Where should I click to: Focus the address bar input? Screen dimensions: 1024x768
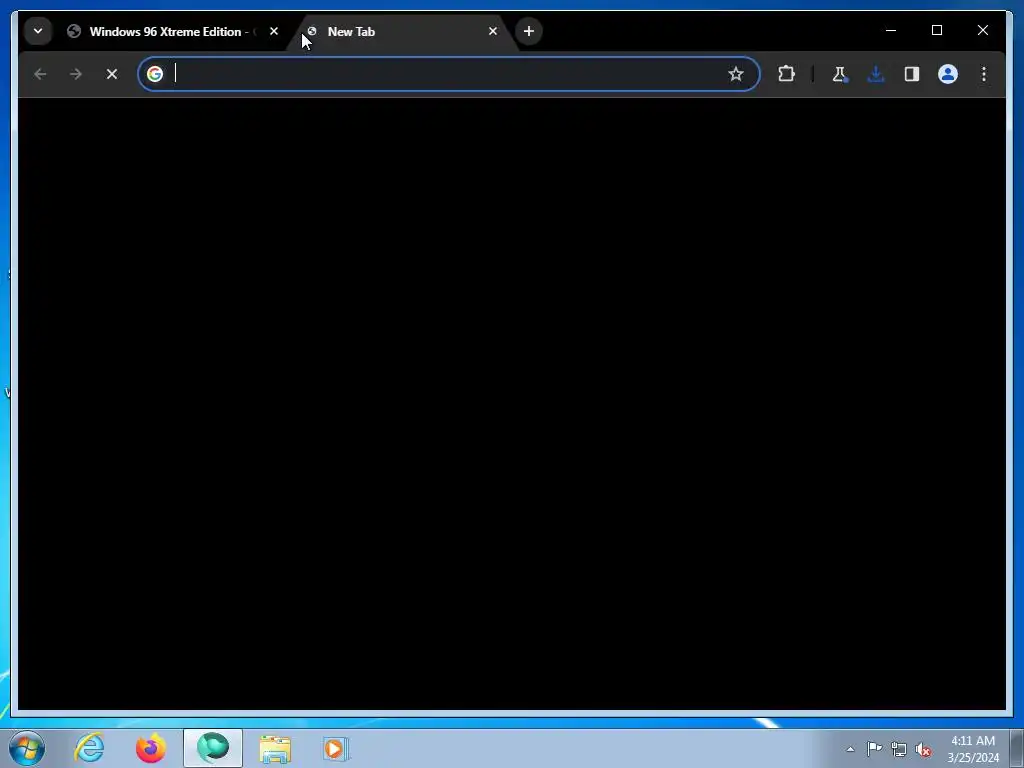447,74
